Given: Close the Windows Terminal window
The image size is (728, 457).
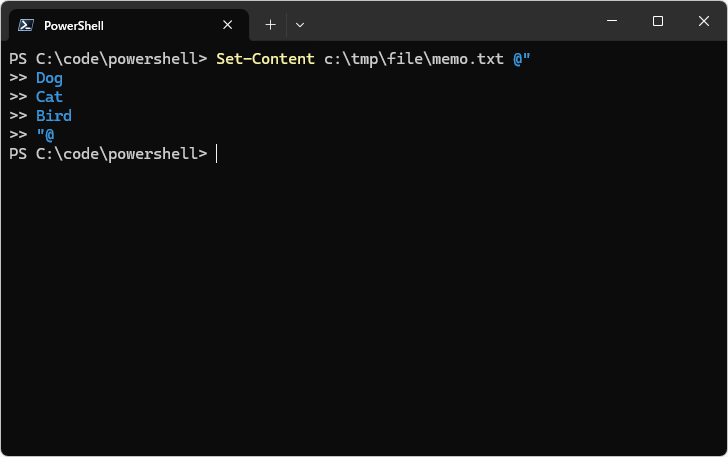Looking at the screenshot, I should tap(703, 21).
